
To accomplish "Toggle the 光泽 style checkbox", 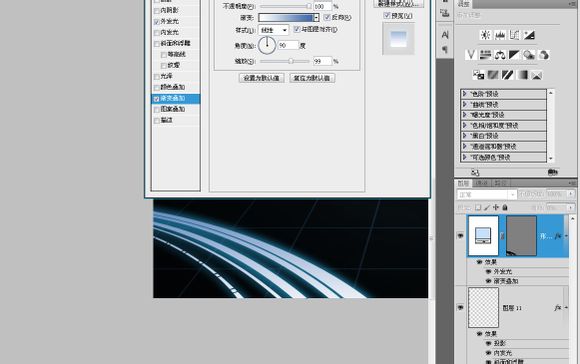I will (x=156, y=77).
